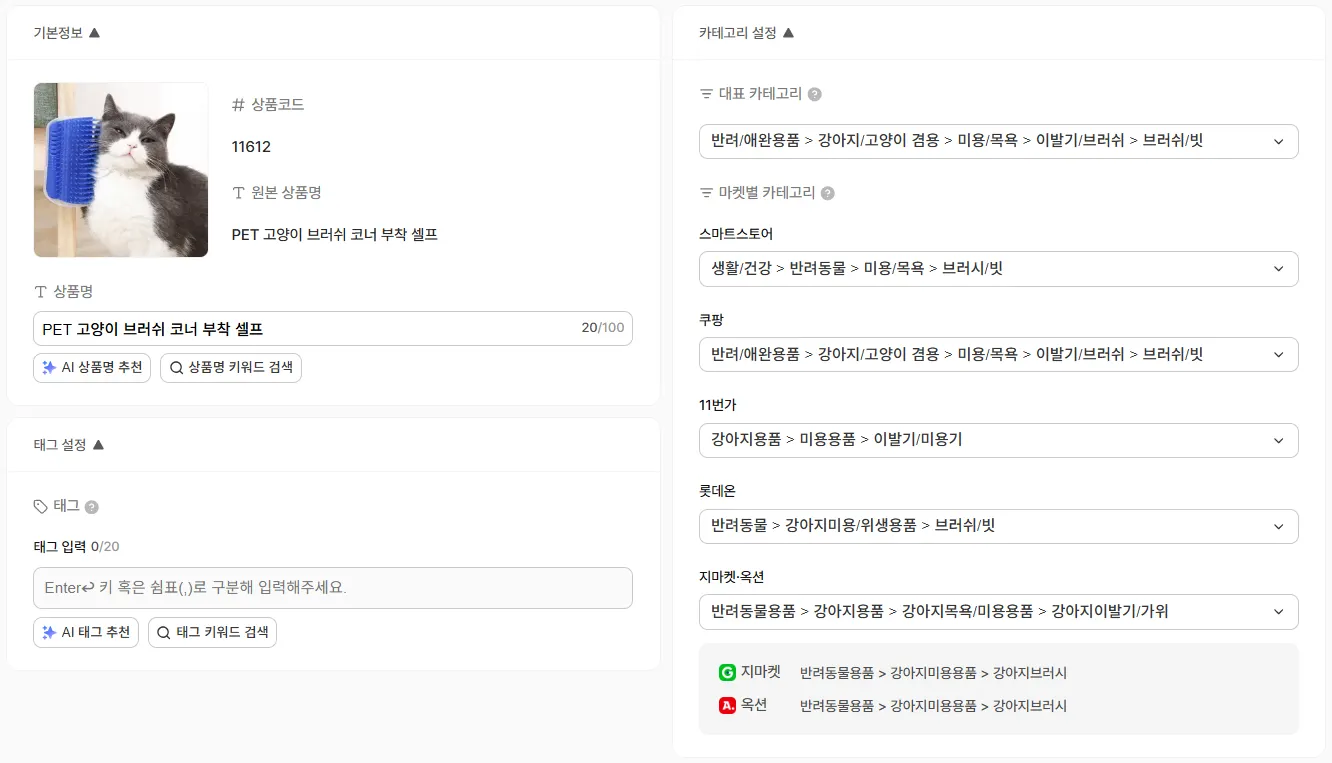The width and height of the screenshot is (1332, 763).
Task: Collapse the 카테고리 설정 section
Action: [x=788, y=32]
